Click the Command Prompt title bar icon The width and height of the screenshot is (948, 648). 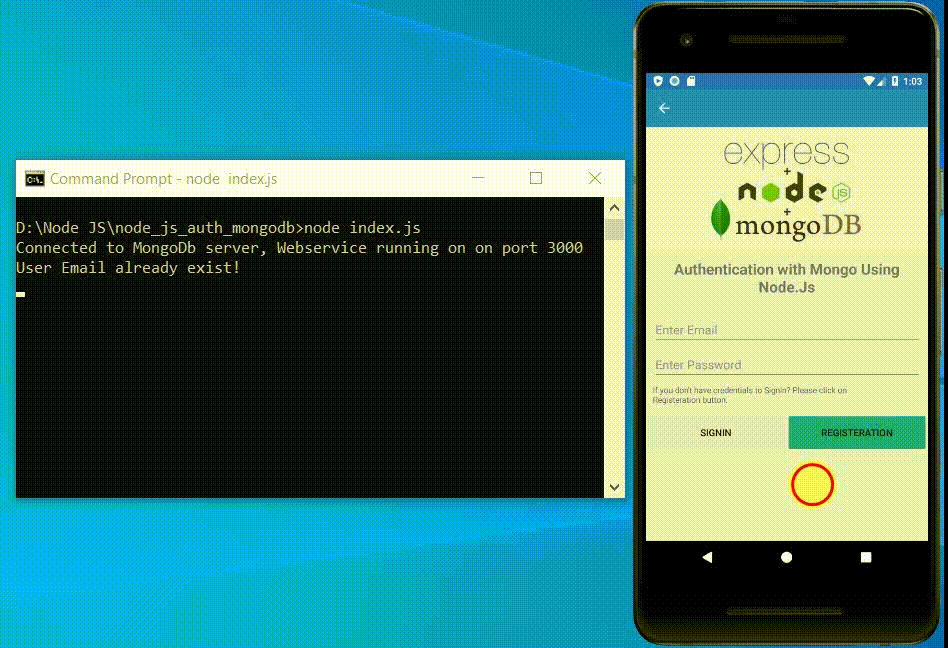(x=34, y=179)
